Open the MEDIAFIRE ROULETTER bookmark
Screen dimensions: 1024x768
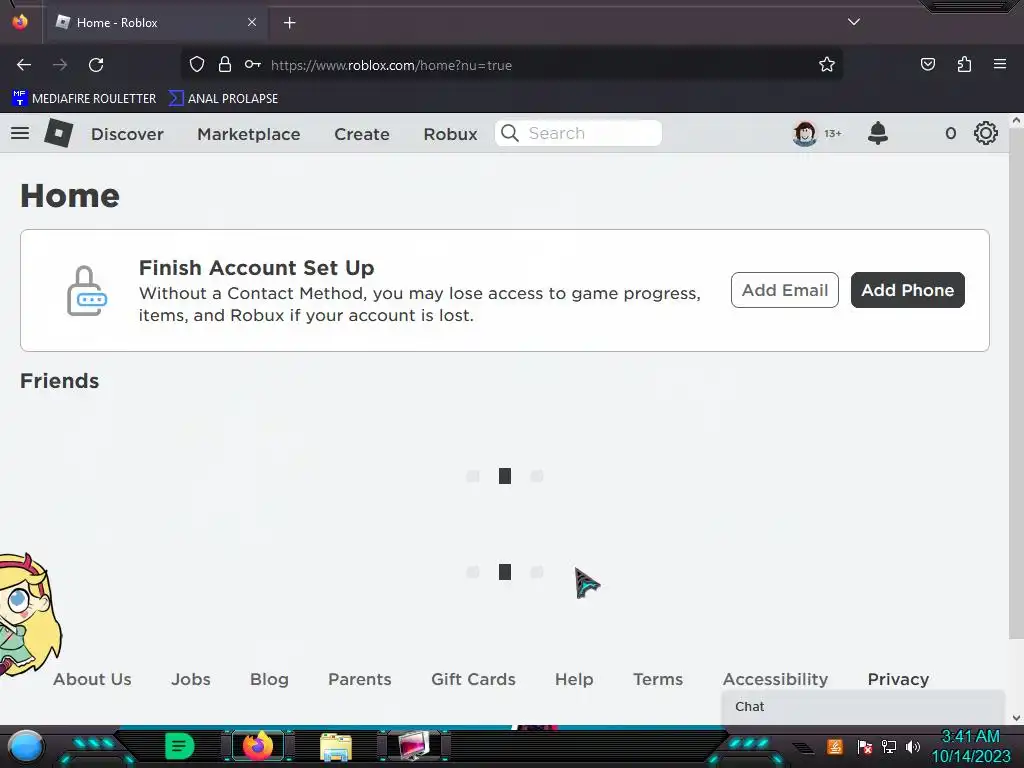point(84,99)
